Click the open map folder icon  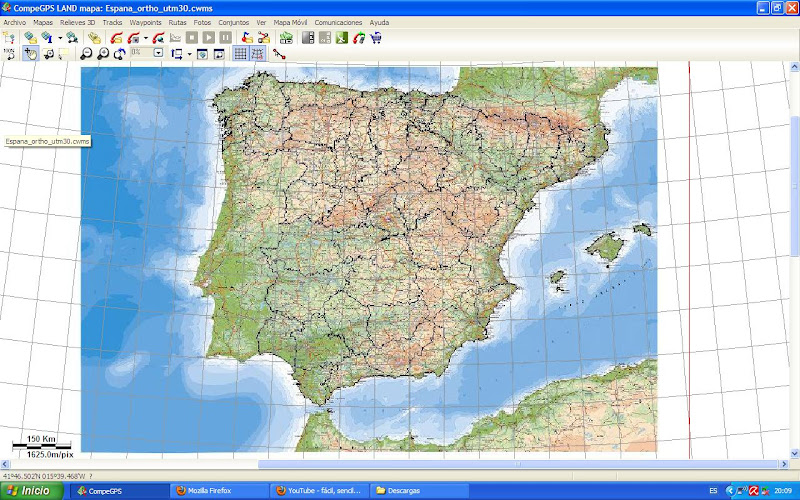pos(30,37)
